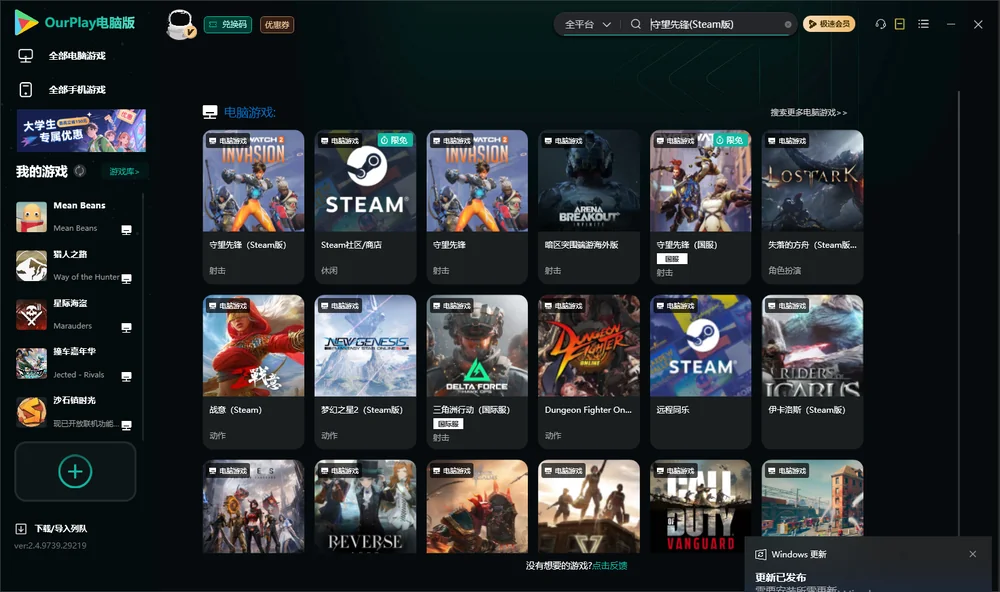Open 守望先锋（国服）game card
This screenshot has height=592, width=1000.
[700, 207]
